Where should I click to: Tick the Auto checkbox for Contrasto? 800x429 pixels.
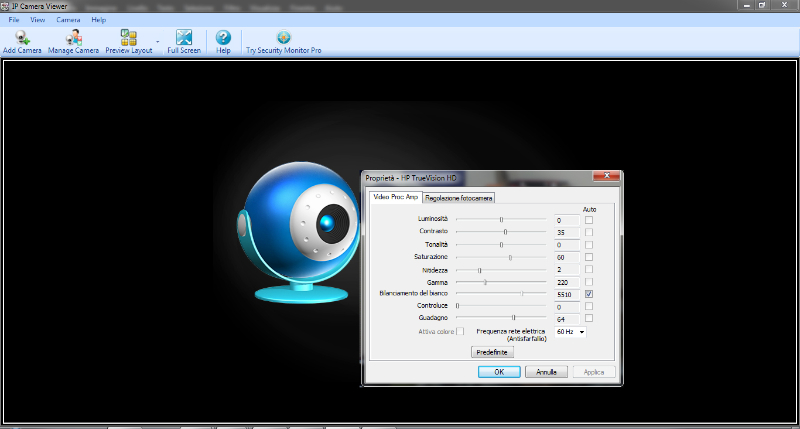click(589, 231)
